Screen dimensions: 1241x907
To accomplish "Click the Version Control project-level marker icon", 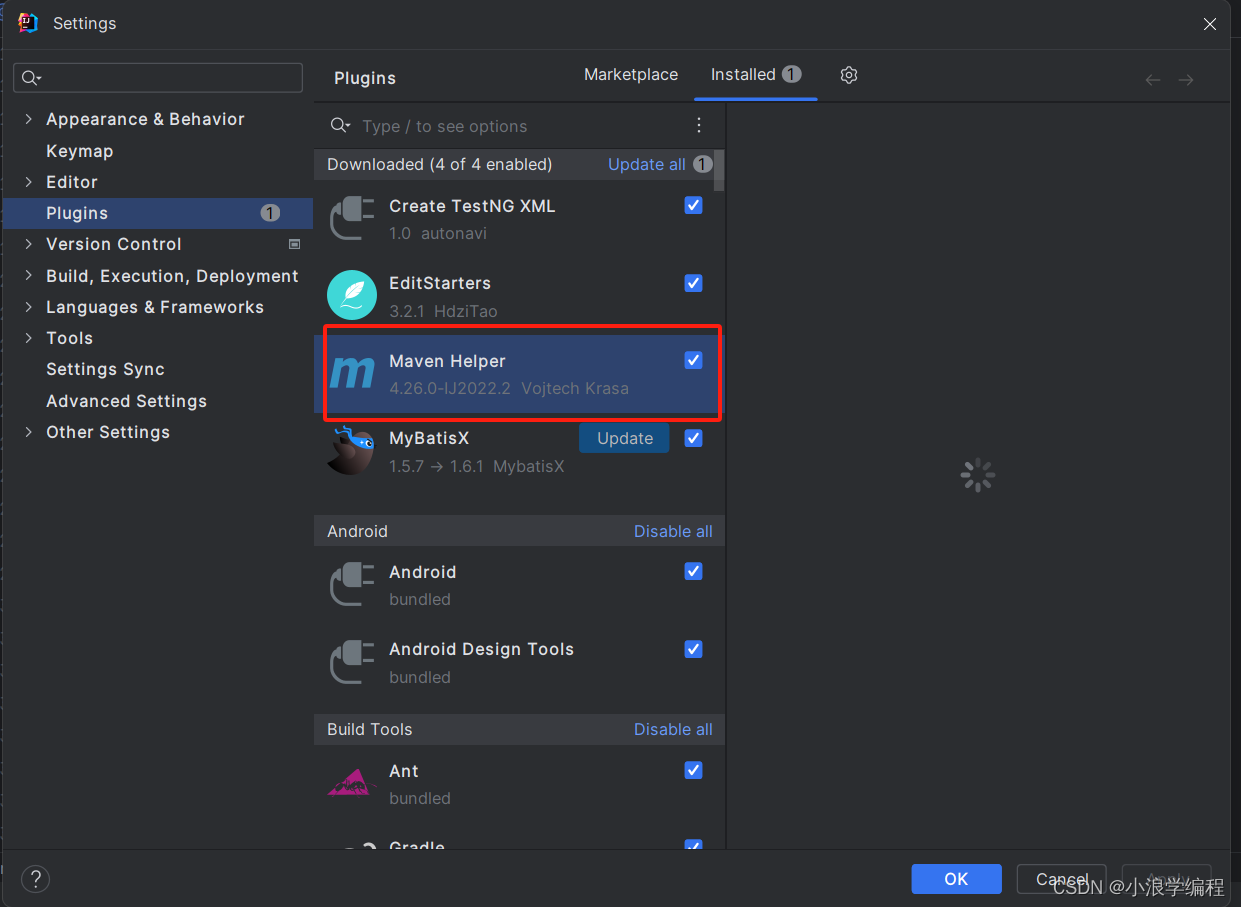I will click(294, 244).
